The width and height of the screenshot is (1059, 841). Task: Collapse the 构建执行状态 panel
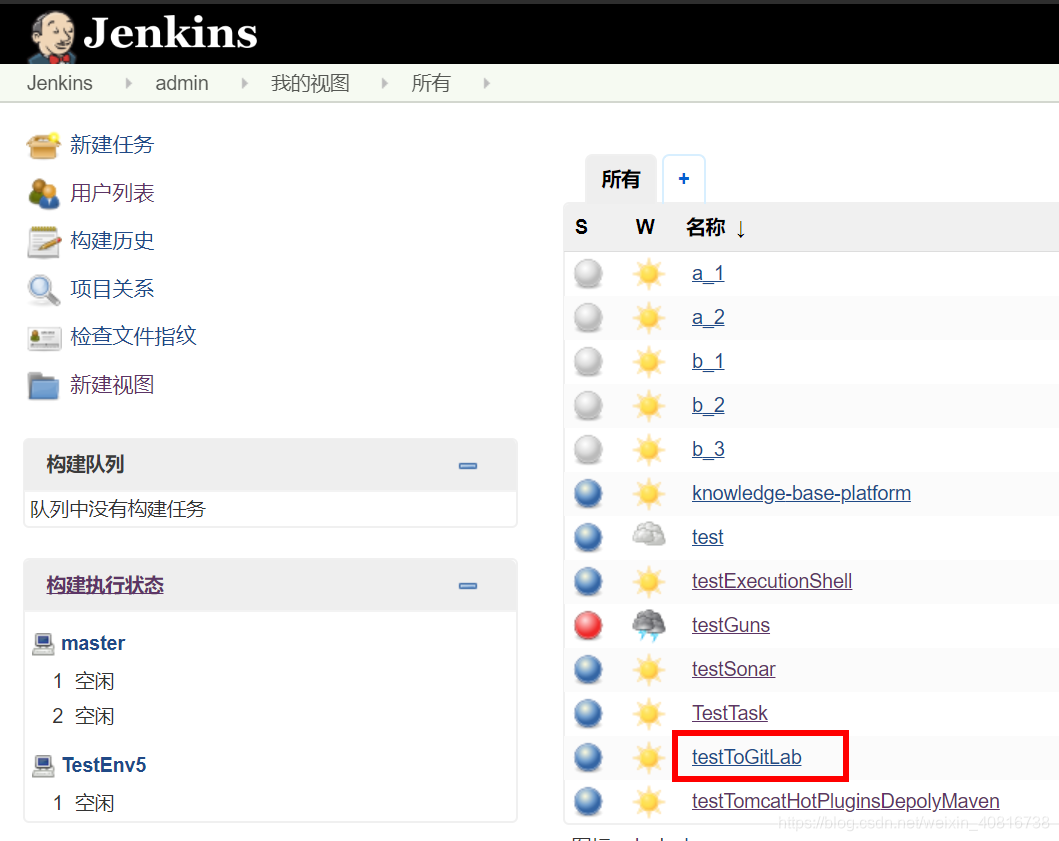click(x=468, y=586)
